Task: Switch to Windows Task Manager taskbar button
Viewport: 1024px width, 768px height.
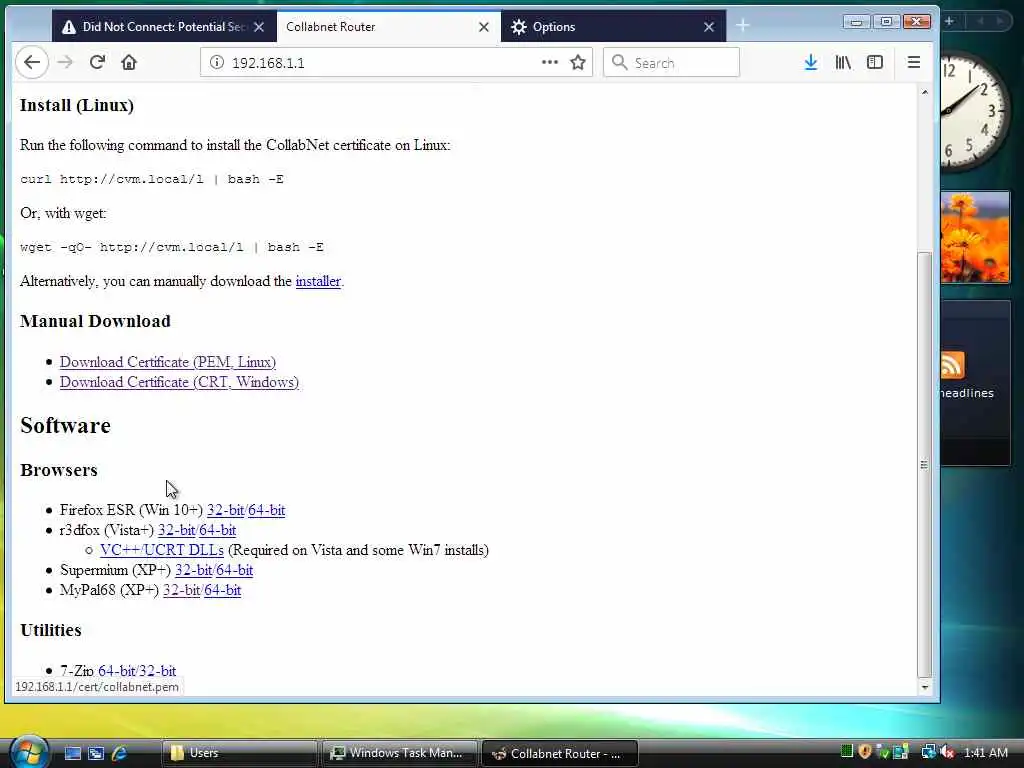Action: tap(399, 753)
